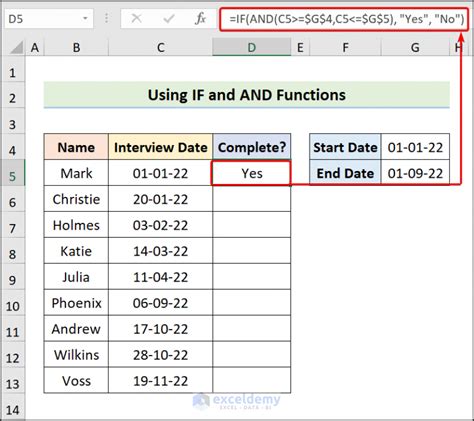Click the 'Name' header cell

tap(76, 147)
